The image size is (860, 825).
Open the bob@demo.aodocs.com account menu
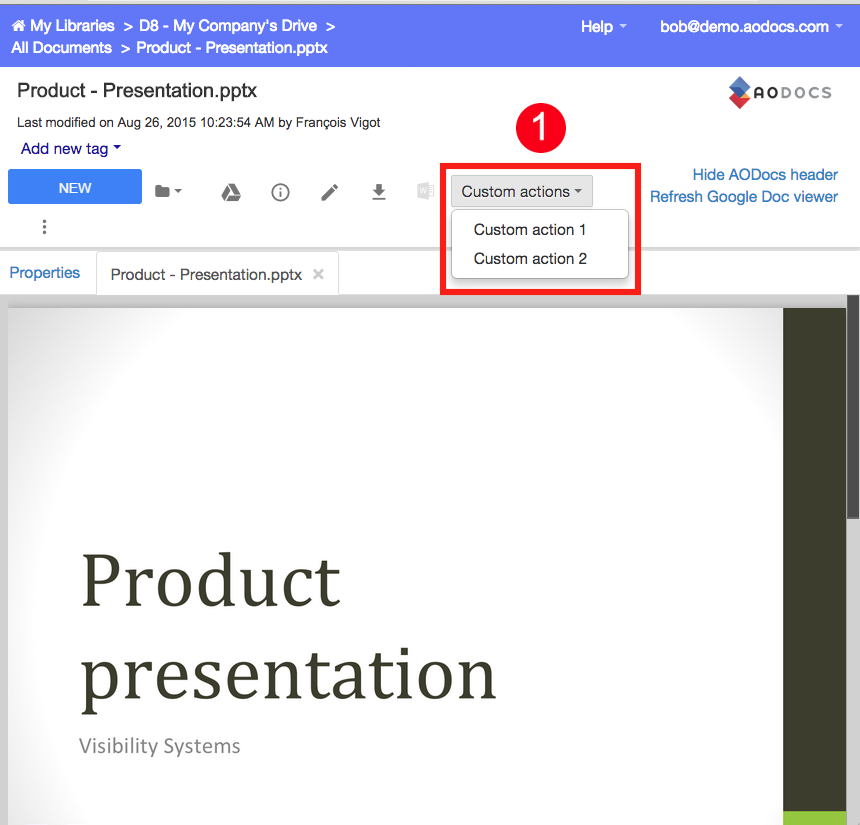pyautogui.click(x=751, y=26)
